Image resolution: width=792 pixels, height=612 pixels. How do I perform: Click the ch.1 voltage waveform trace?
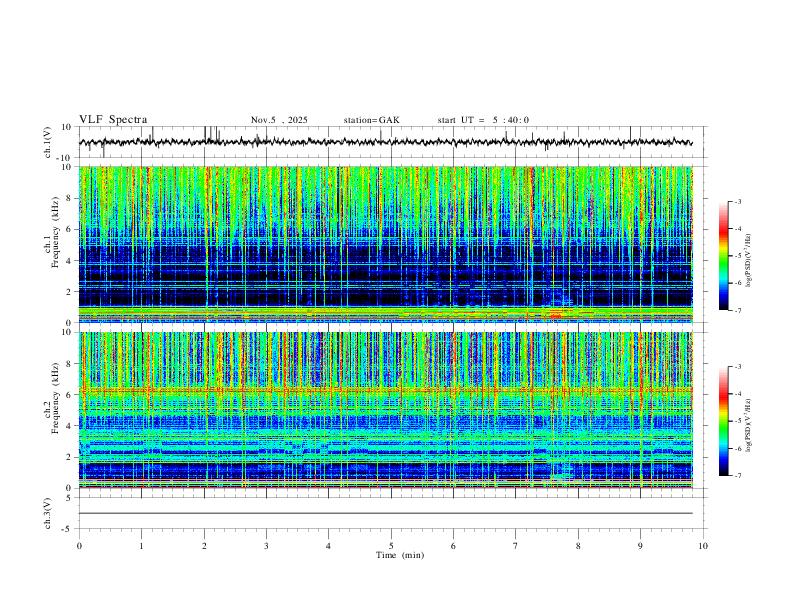pyautogui.click(x=385, y=142)
